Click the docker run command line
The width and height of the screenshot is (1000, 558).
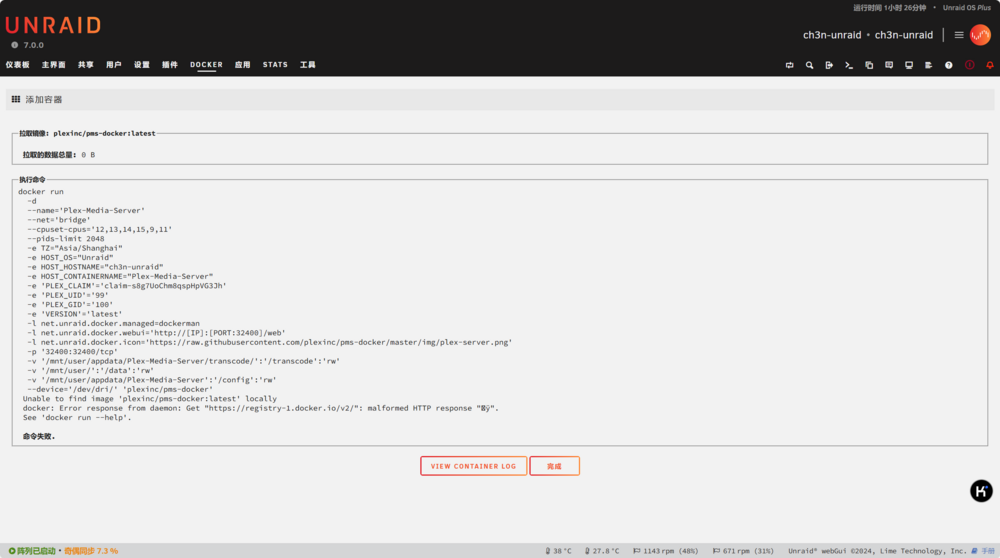pyautogui.click(x=41, y=191)
